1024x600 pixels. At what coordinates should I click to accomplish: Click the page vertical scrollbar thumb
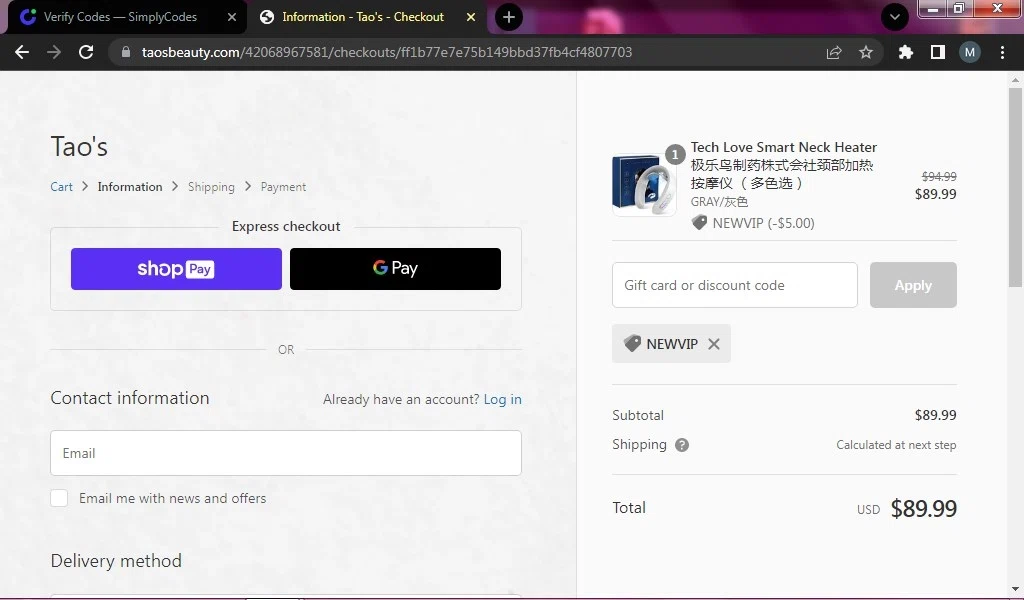[x=1015, y=187]
